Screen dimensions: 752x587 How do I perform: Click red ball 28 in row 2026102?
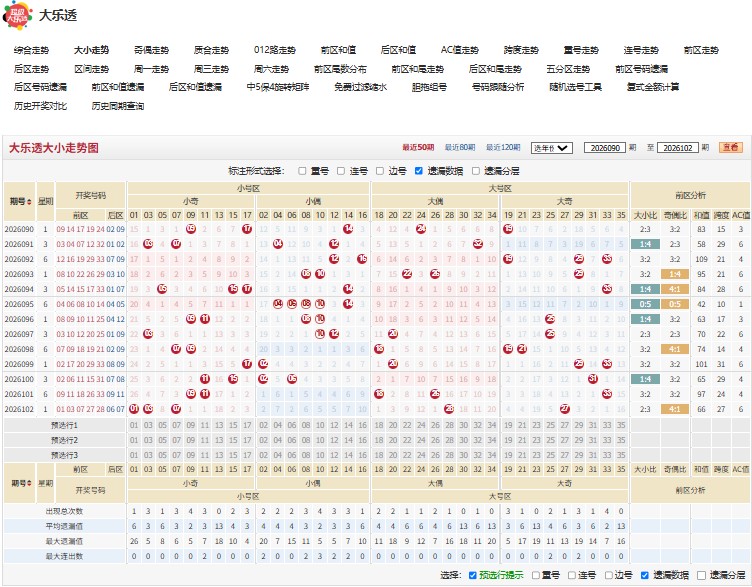[x=449, y=409]
